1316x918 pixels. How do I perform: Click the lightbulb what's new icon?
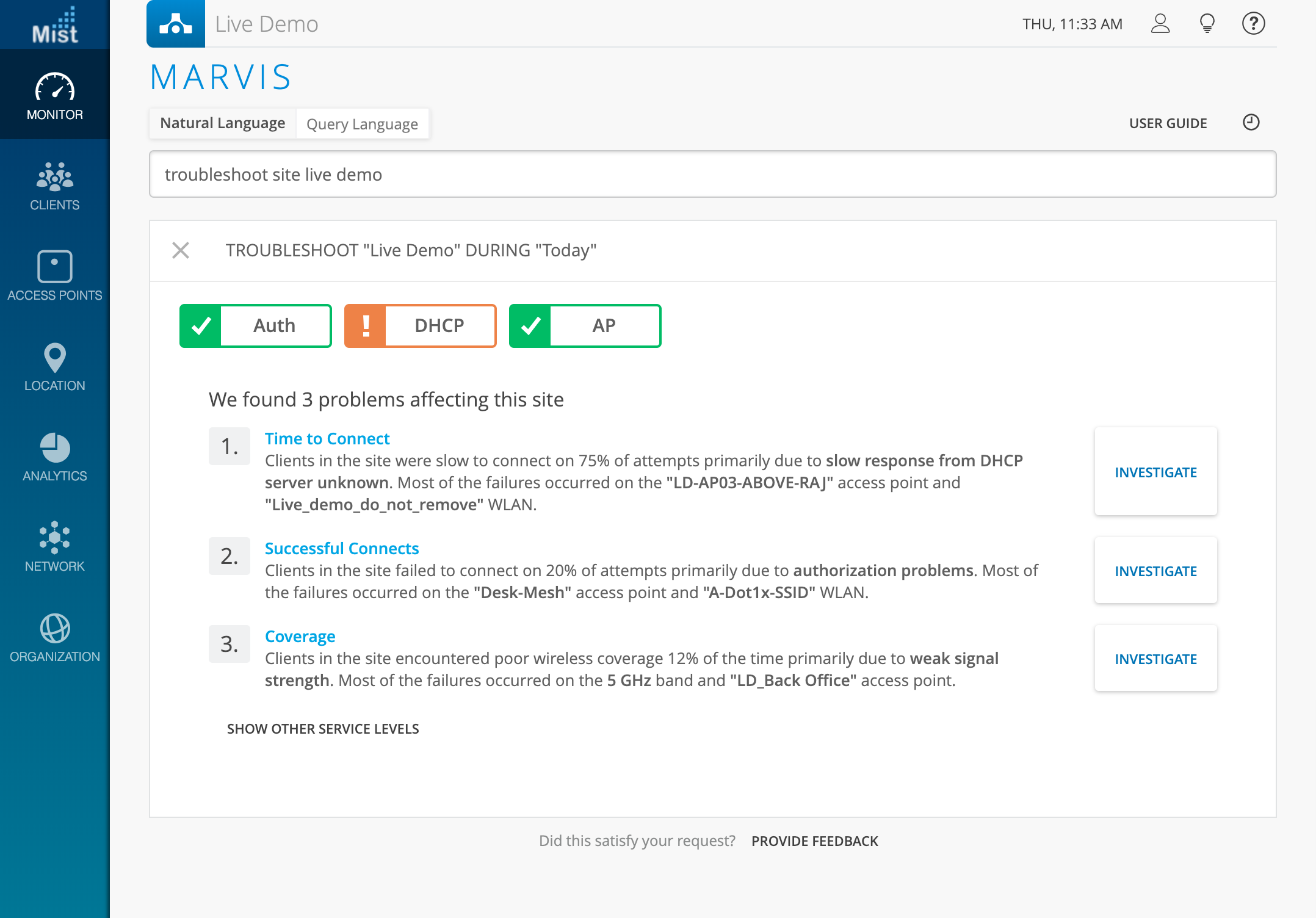click(1207, 24)
